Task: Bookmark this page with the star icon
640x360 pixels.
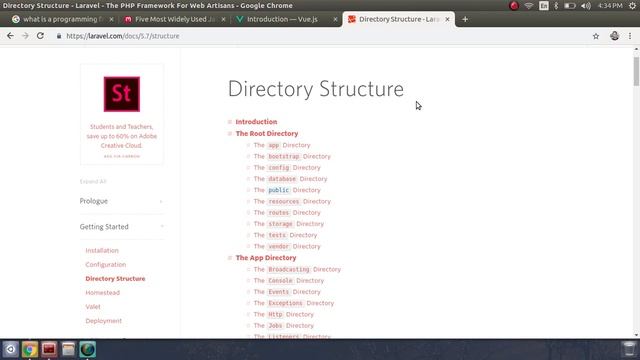Action: [x=596, y=36]
